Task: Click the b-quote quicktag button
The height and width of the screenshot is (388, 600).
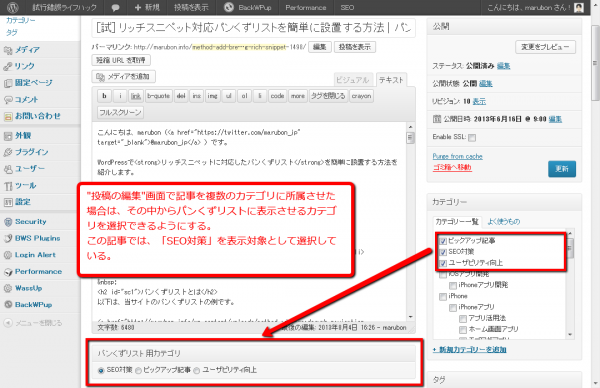Action: pos(158,96)
